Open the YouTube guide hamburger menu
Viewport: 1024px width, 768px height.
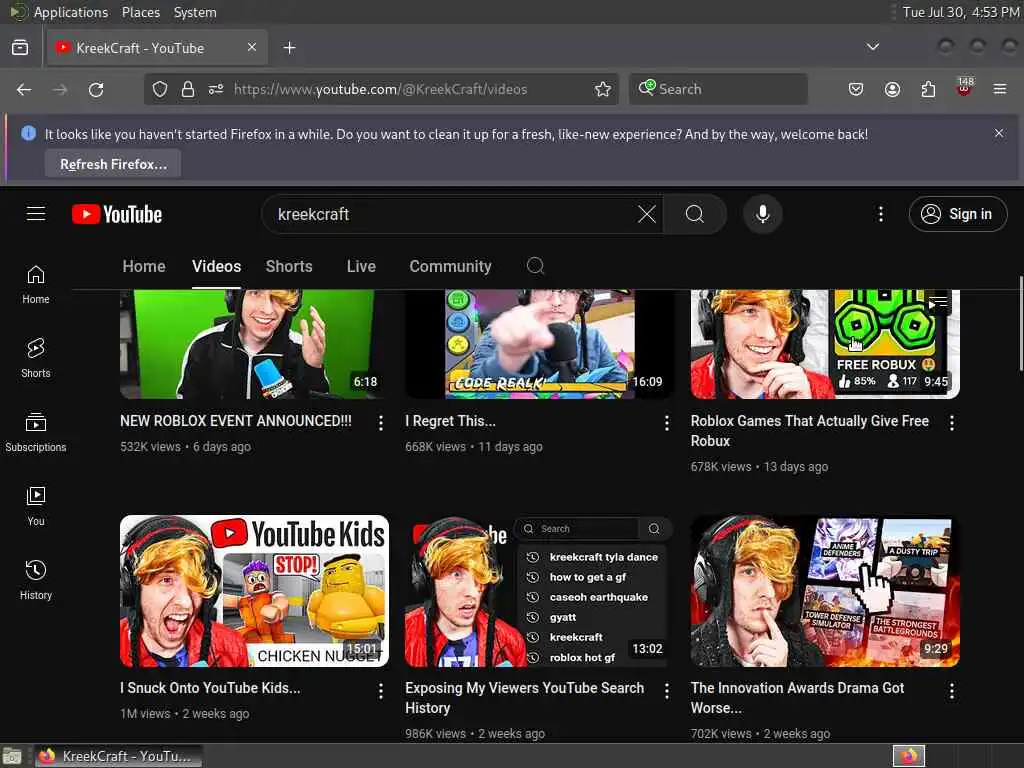coord(36,214)
